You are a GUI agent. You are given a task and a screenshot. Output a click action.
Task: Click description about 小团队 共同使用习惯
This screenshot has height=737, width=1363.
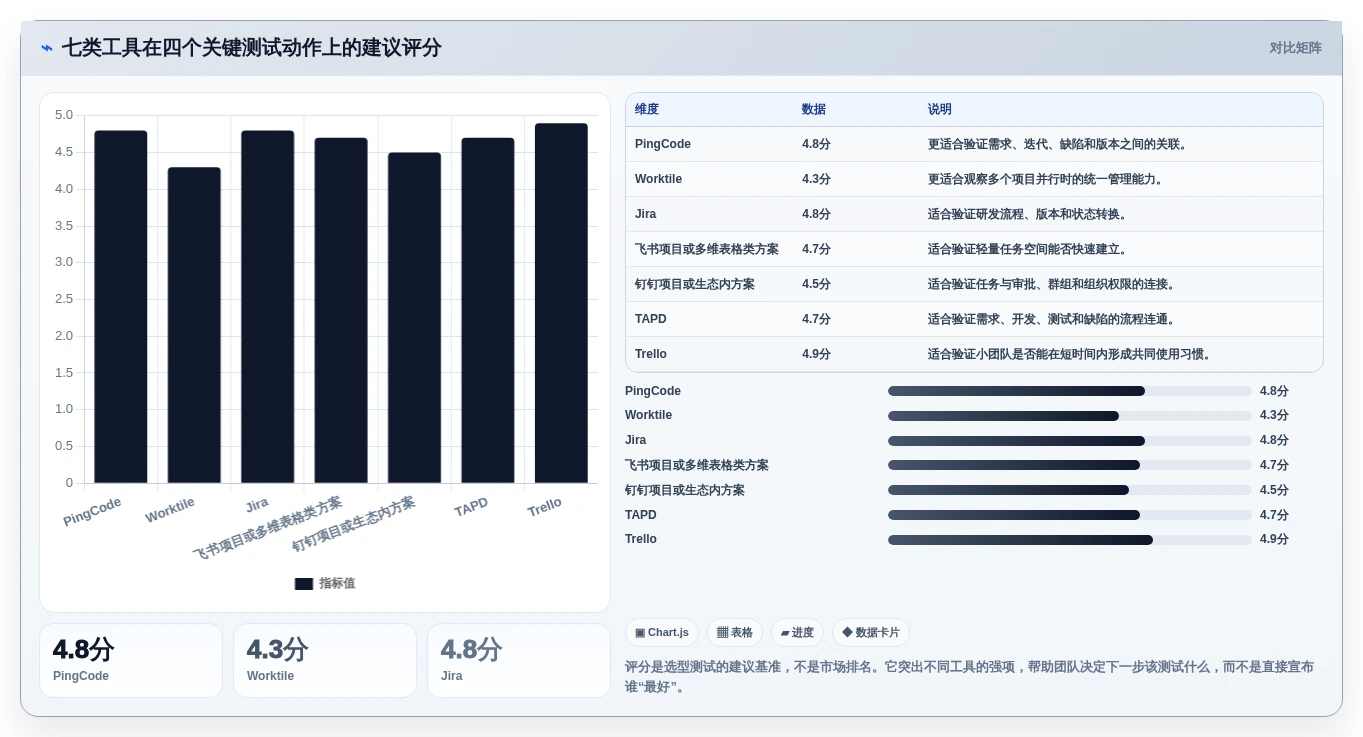click(1070, 354)
